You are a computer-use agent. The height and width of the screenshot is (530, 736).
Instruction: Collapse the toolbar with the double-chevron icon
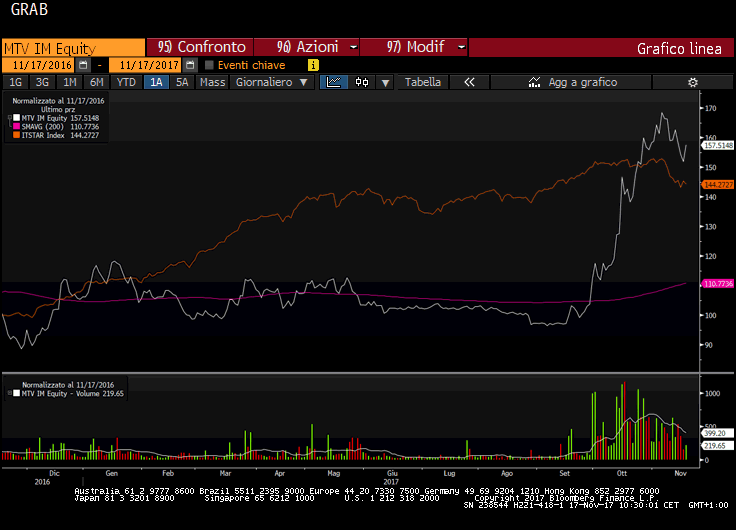tap(469, 82)
